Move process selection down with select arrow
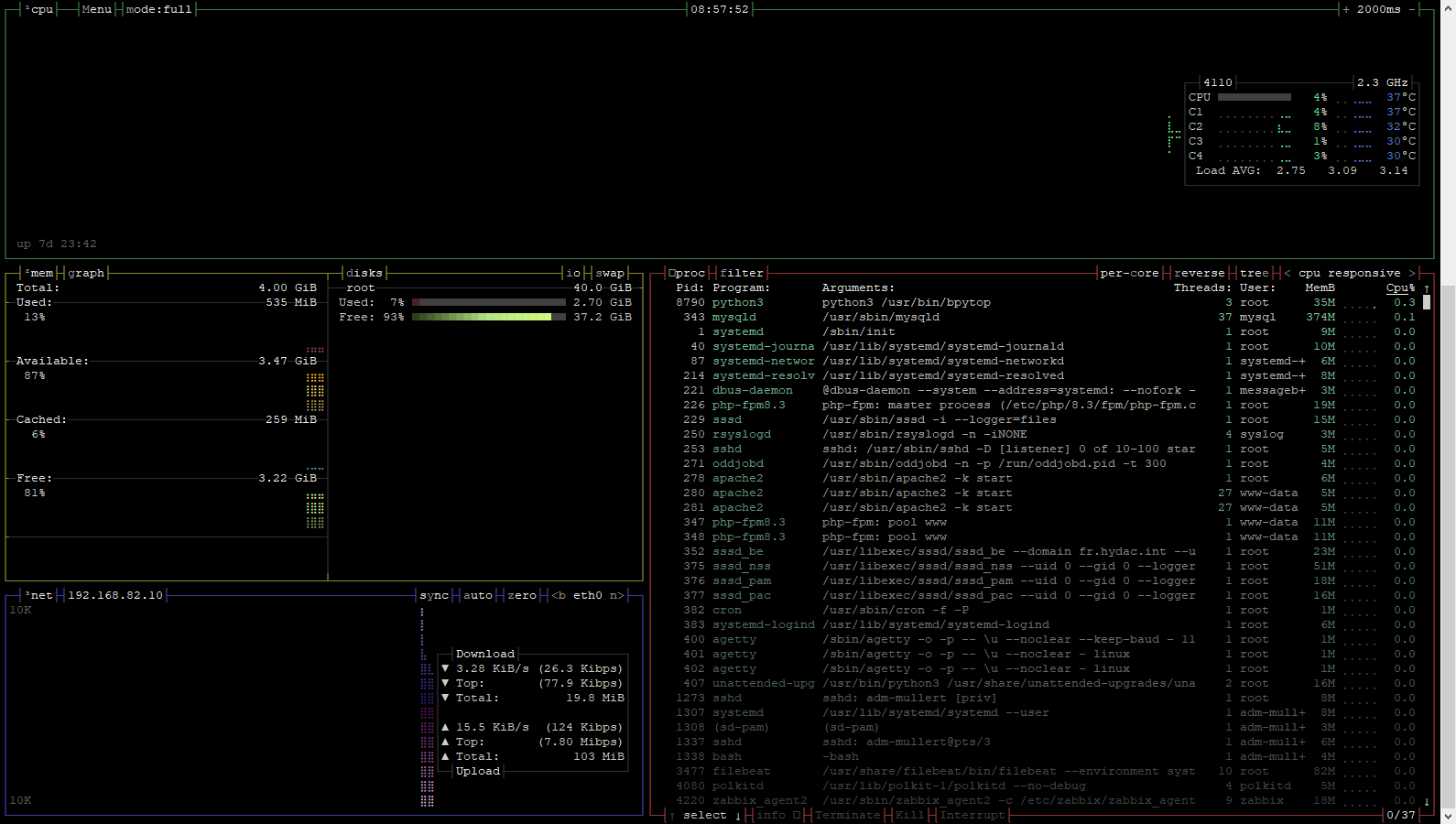Image resolution: width=1456 pixels, height=824 pixels. (x=738, y=815)
